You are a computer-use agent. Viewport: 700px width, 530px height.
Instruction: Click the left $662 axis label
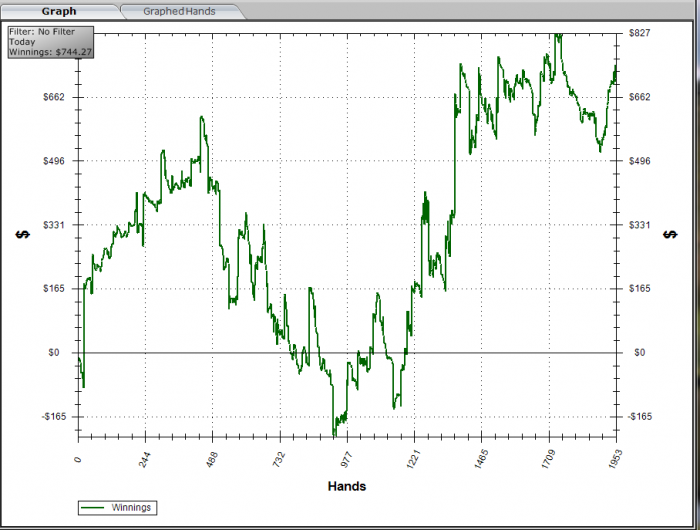click(x=54, y=97)
